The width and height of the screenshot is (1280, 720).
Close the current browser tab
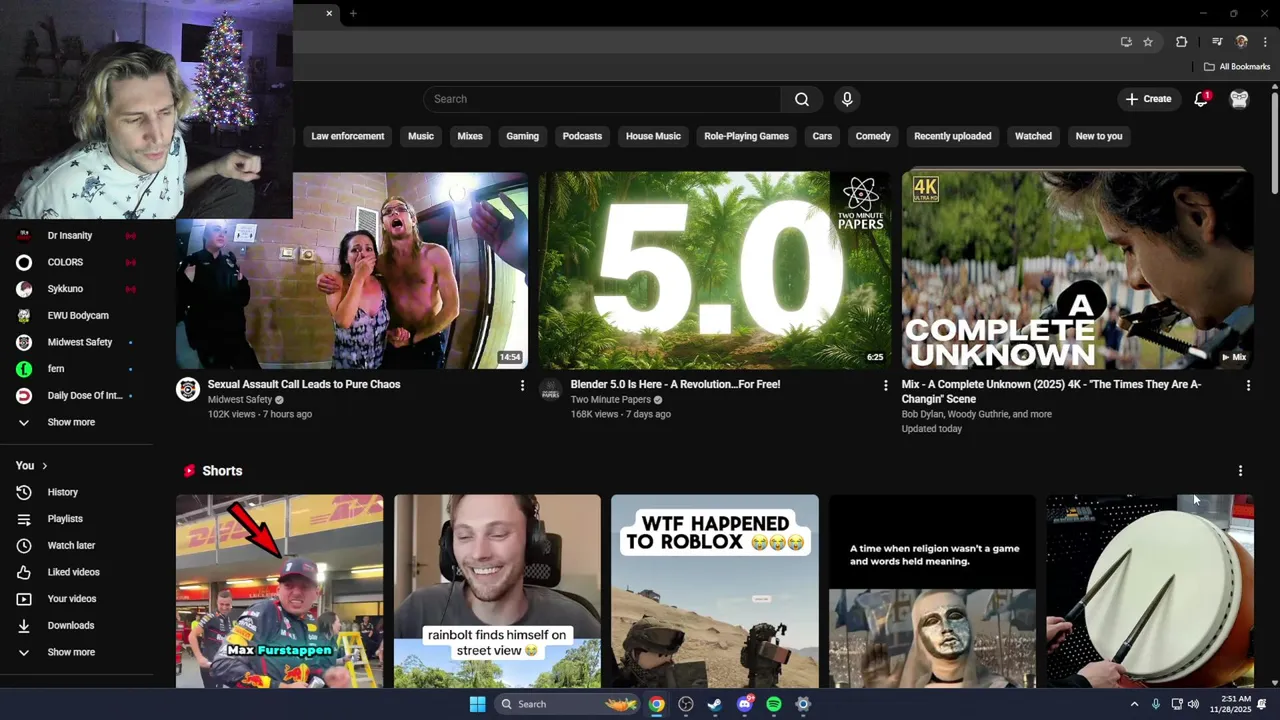(329, 13)
